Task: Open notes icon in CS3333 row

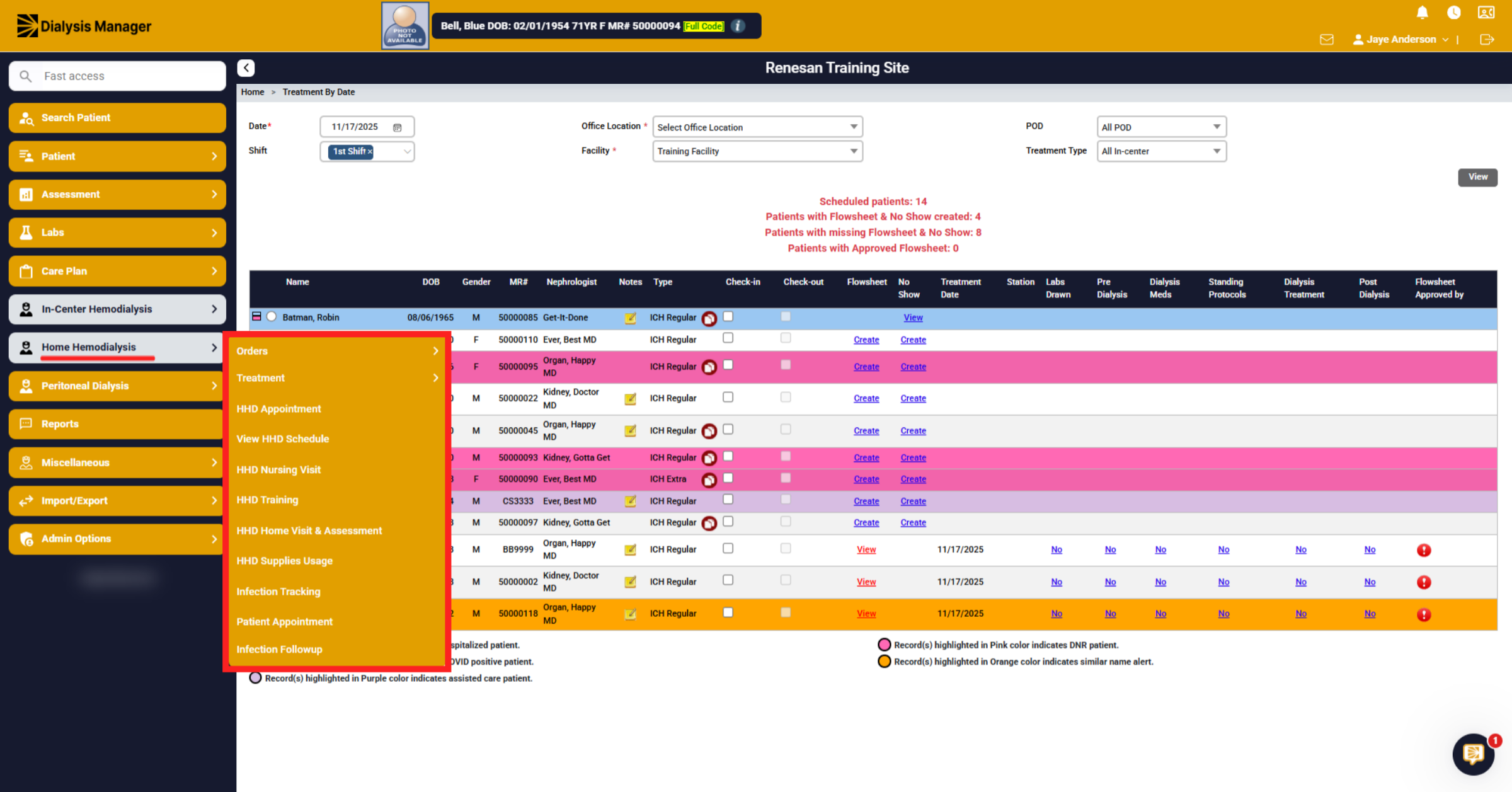Action: tap(630, 502)
